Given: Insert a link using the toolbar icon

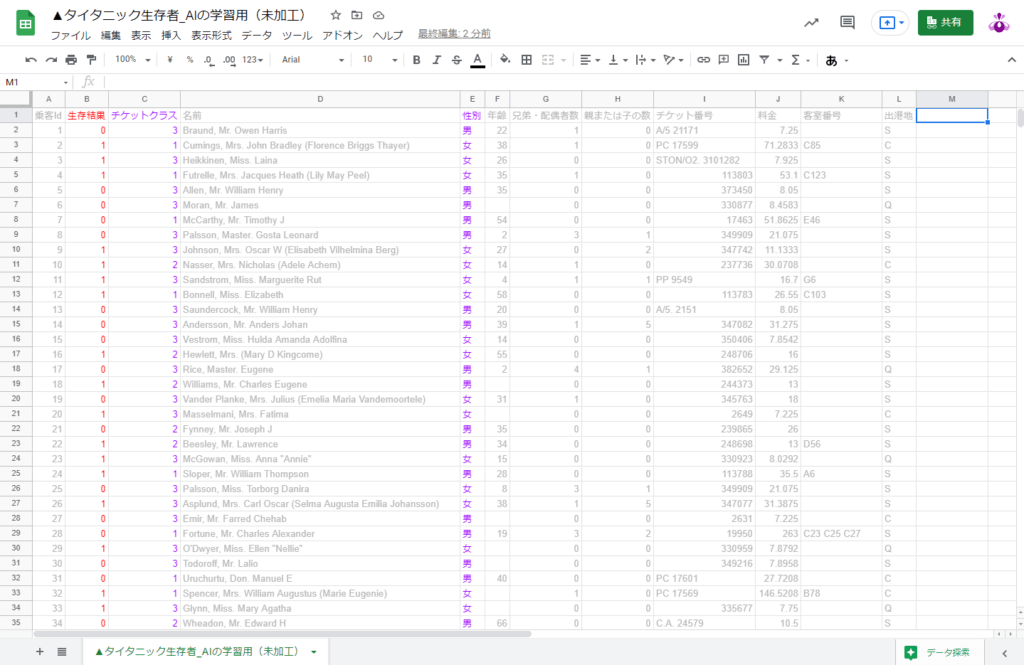Looking at the screenshot, I should point(703,60).
